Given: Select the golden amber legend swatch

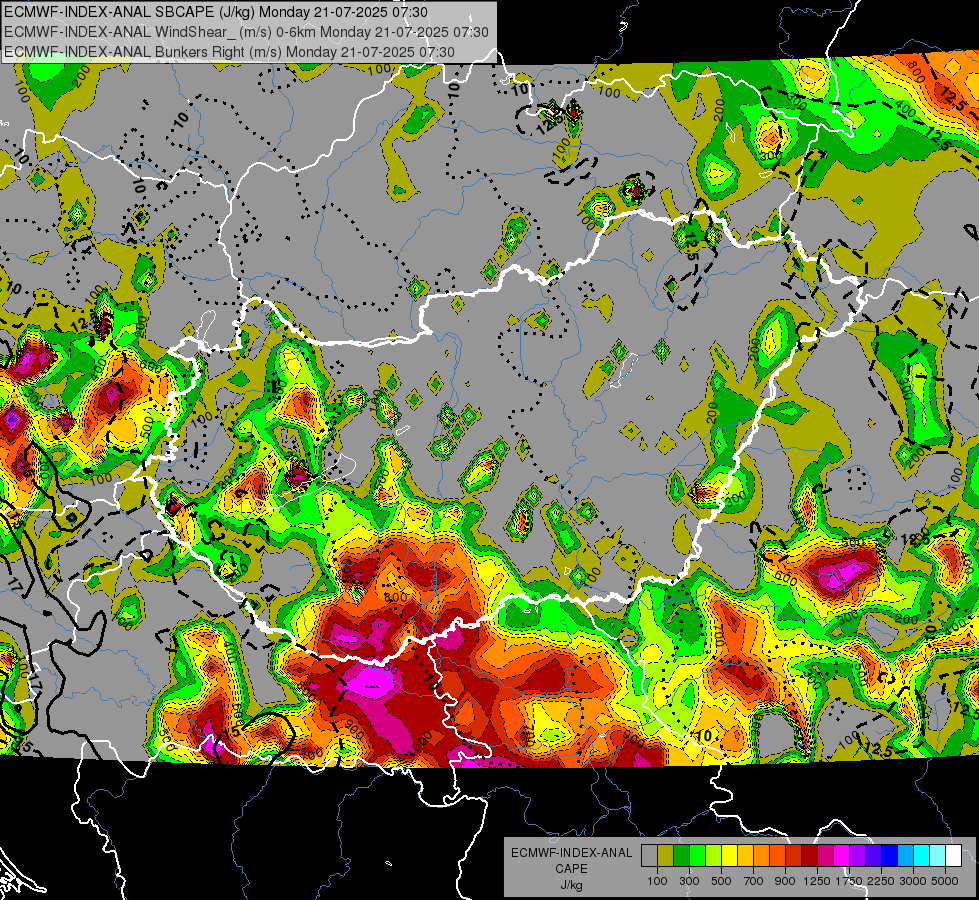Looking at the screenshot, I should point(745,856).
